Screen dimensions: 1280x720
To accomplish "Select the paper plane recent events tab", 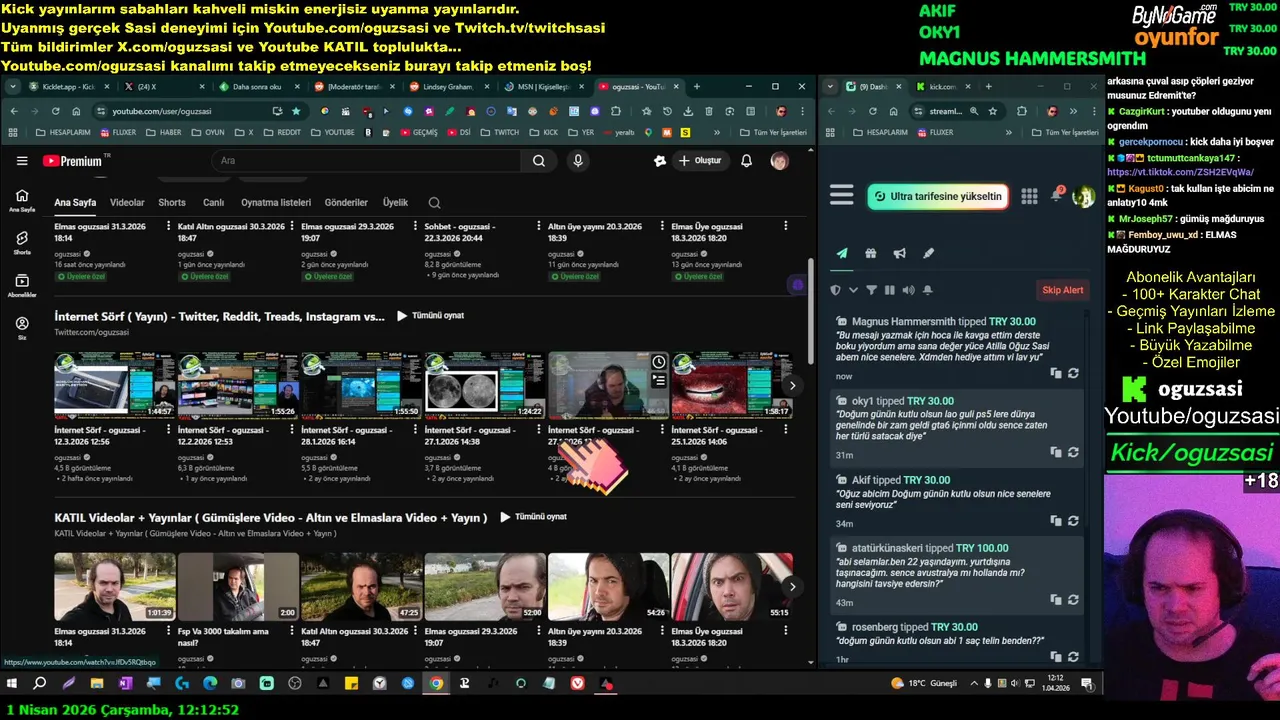I will (842, 254).
